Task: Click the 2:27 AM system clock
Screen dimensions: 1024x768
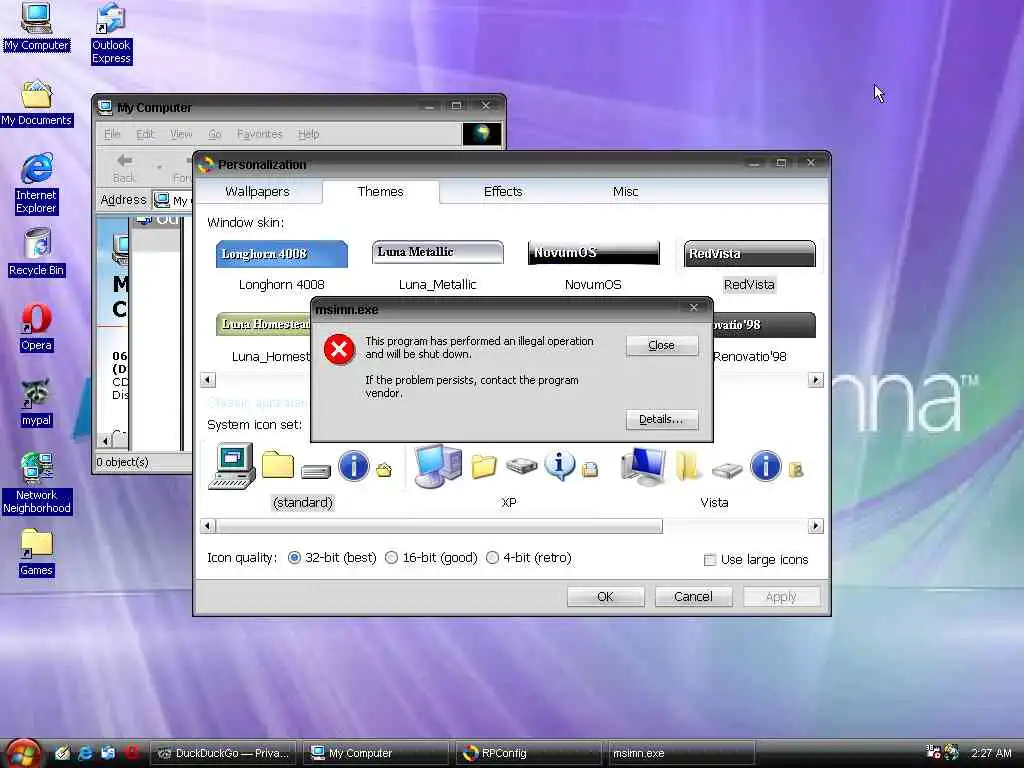Action: point(991,753)
